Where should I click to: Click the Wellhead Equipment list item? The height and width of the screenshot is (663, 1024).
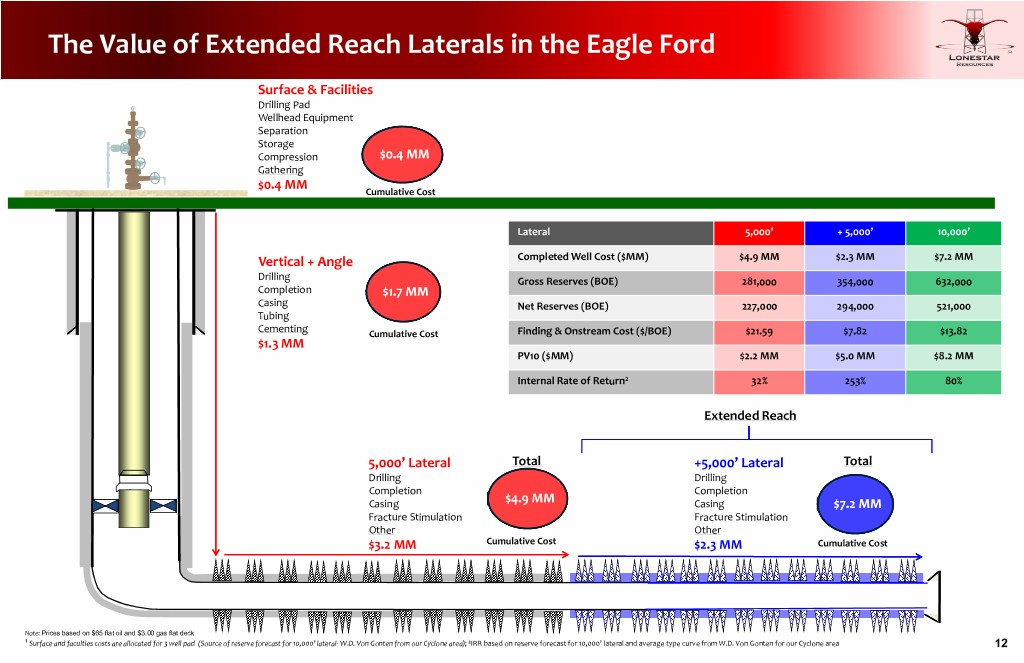305,118
